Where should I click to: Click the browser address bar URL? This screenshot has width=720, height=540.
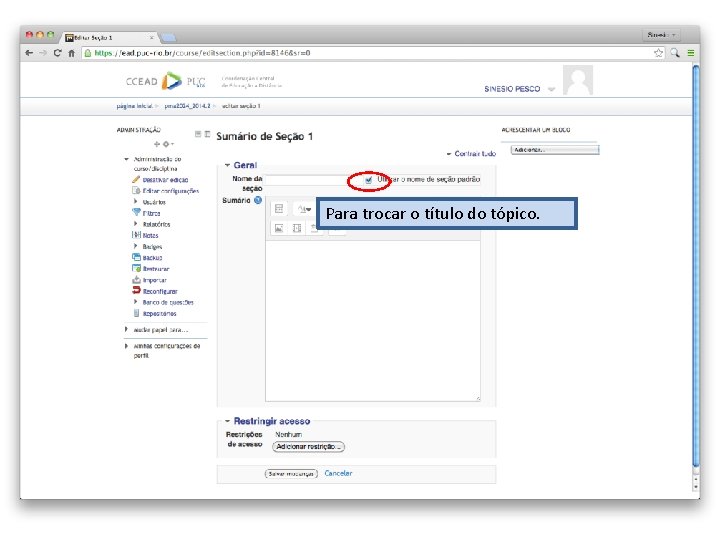(x=202, y=53)
